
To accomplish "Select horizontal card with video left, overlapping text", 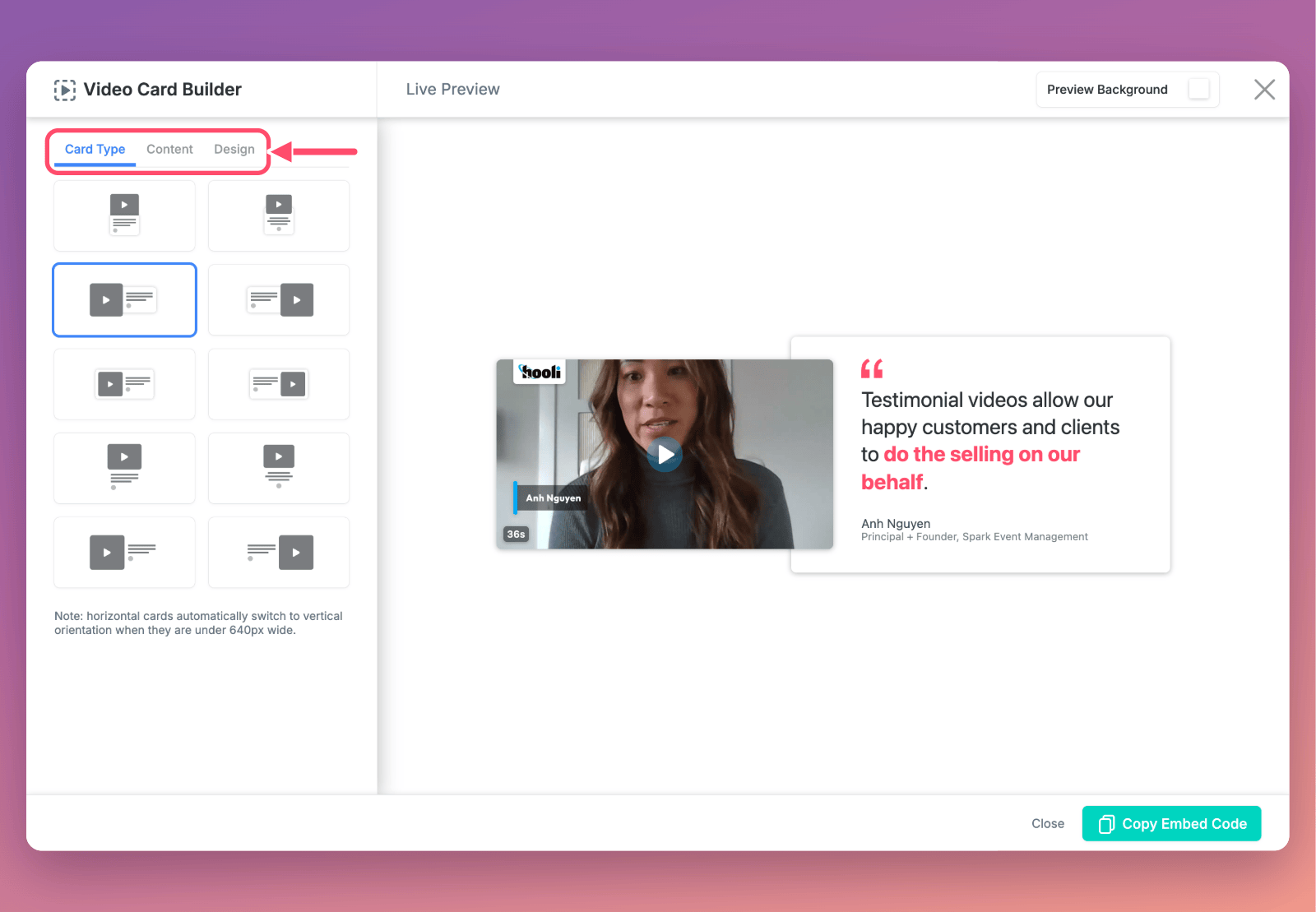I will click(x=124, y=300).
